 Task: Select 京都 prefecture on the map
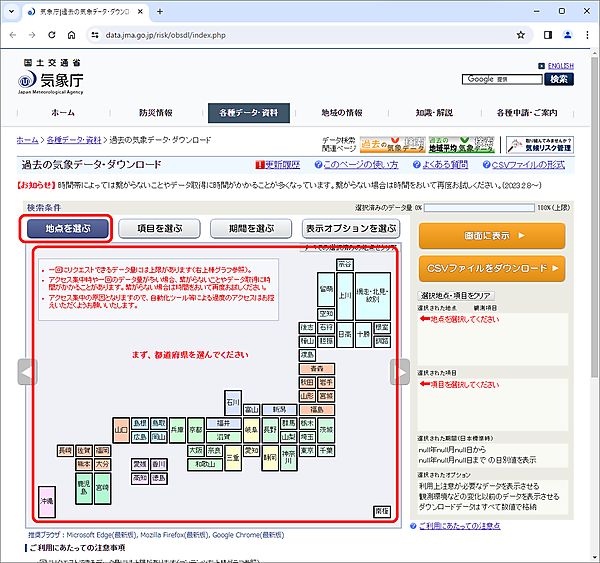pyautogui.click(x=196, y=430)
